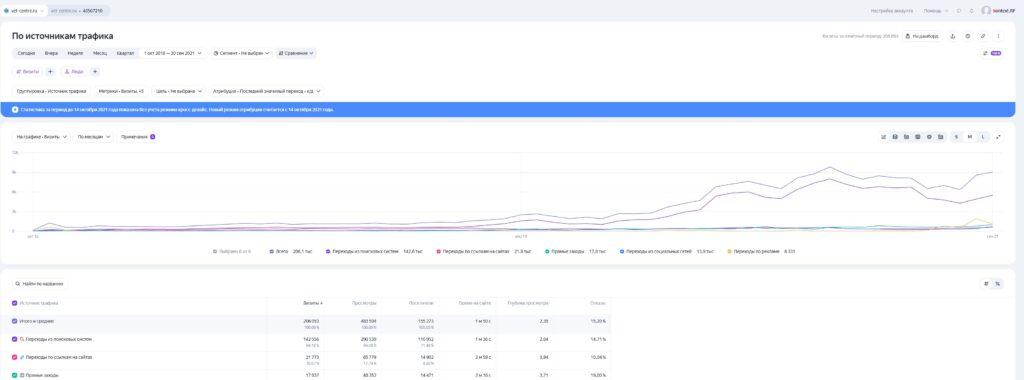The image size is (1024, 380).
Task: Click the info icon in the blue banner
Action: point(16,110)
